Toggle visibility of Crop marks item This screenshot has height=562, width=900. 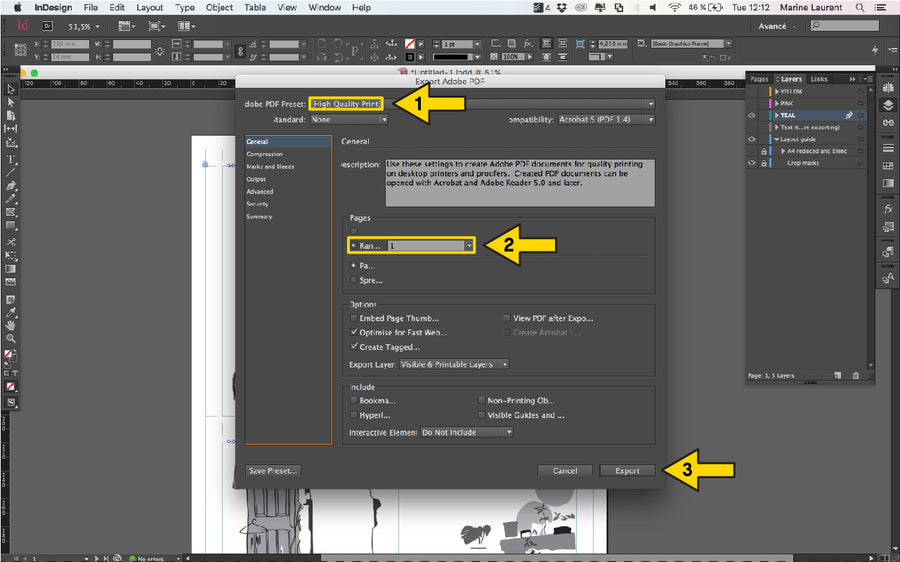point(752,163)
